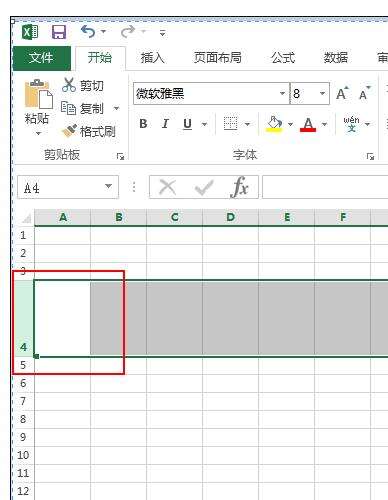The height and width of the screenshot is (500, 388).
Task: Confirm entry with checkmark icon
Action: click(x=204, y=188)
